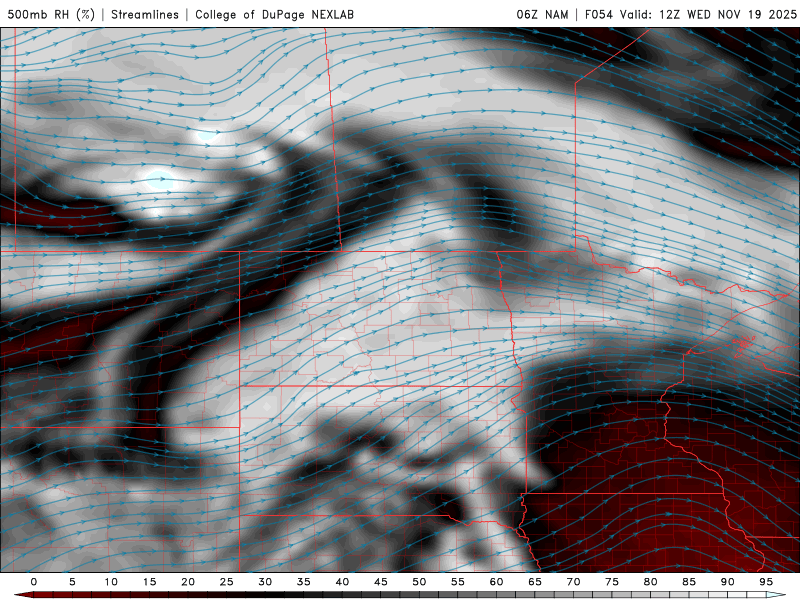Select the 75 value on the color scale
This screenshot has width=800, height=600.
[612, 582]
